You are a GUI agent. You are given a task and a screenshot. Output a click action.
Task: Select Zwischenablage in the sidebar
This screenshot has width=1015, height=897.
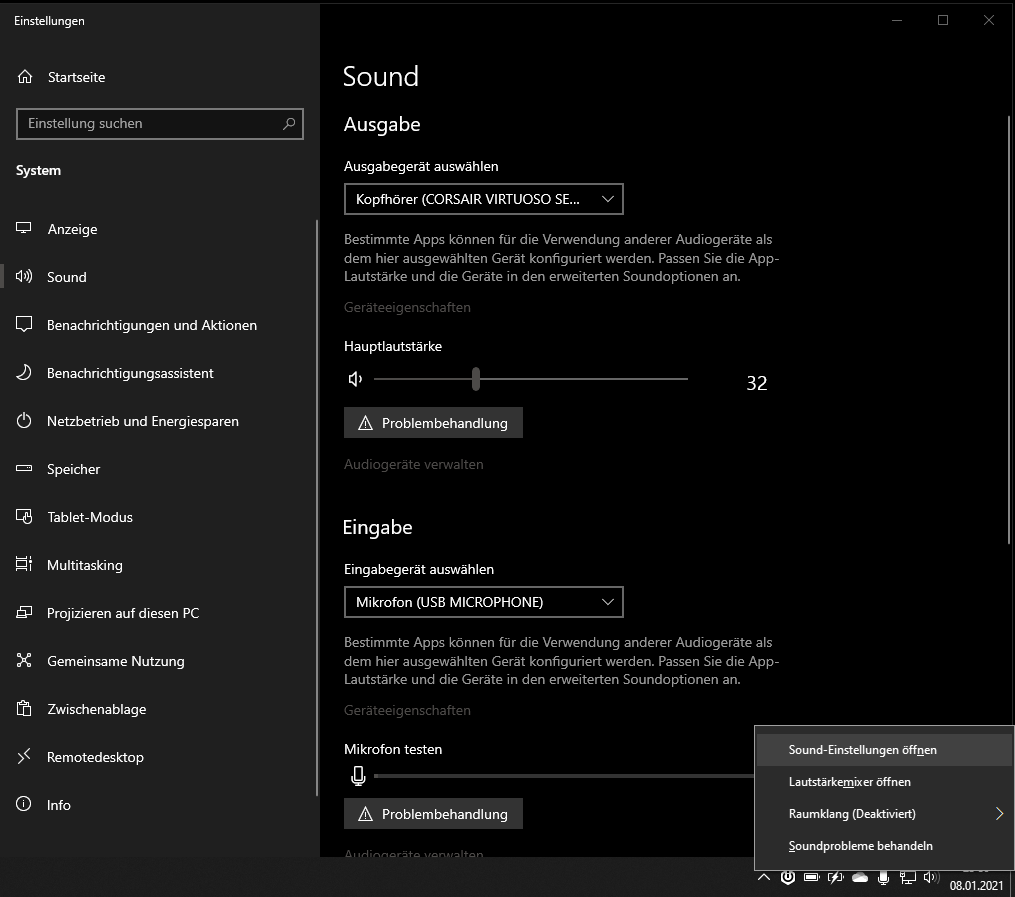coord(96,709)
